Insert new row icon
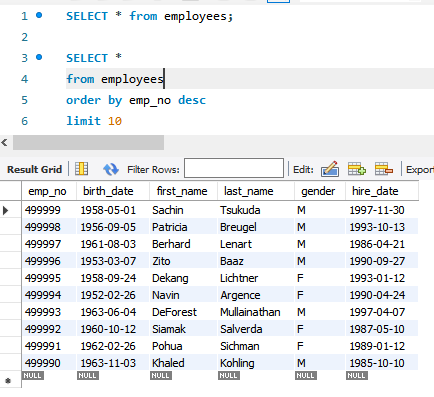The width and height of the screenshot is (434, 397). click(x=357, y=169)
